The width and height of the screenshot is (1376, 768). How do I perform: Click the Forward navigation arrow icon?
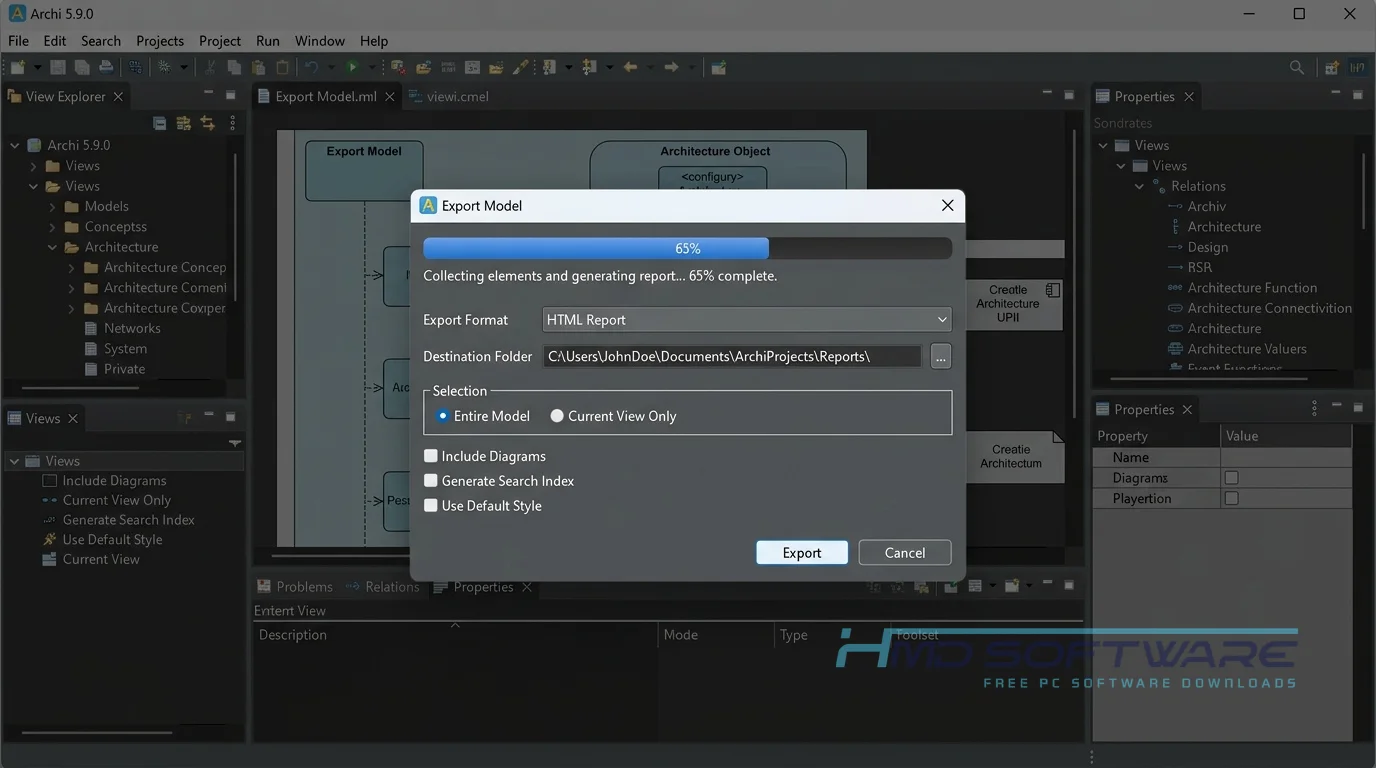coord(671,67)
